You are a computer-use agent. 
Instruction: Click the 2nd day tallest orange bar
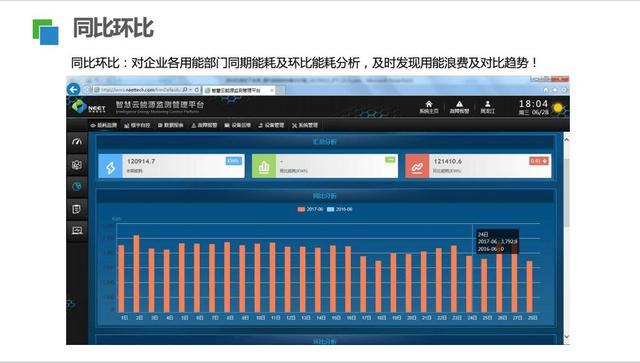(136, 274)
